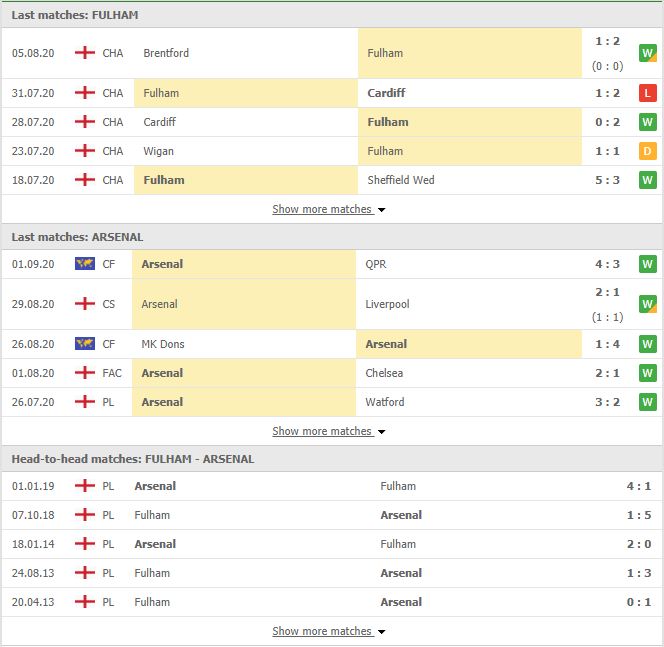This screenshot has height=647, width=664.
Task: Click W badge for Arsenal–Liverpool match
Action: coord(647,304)
